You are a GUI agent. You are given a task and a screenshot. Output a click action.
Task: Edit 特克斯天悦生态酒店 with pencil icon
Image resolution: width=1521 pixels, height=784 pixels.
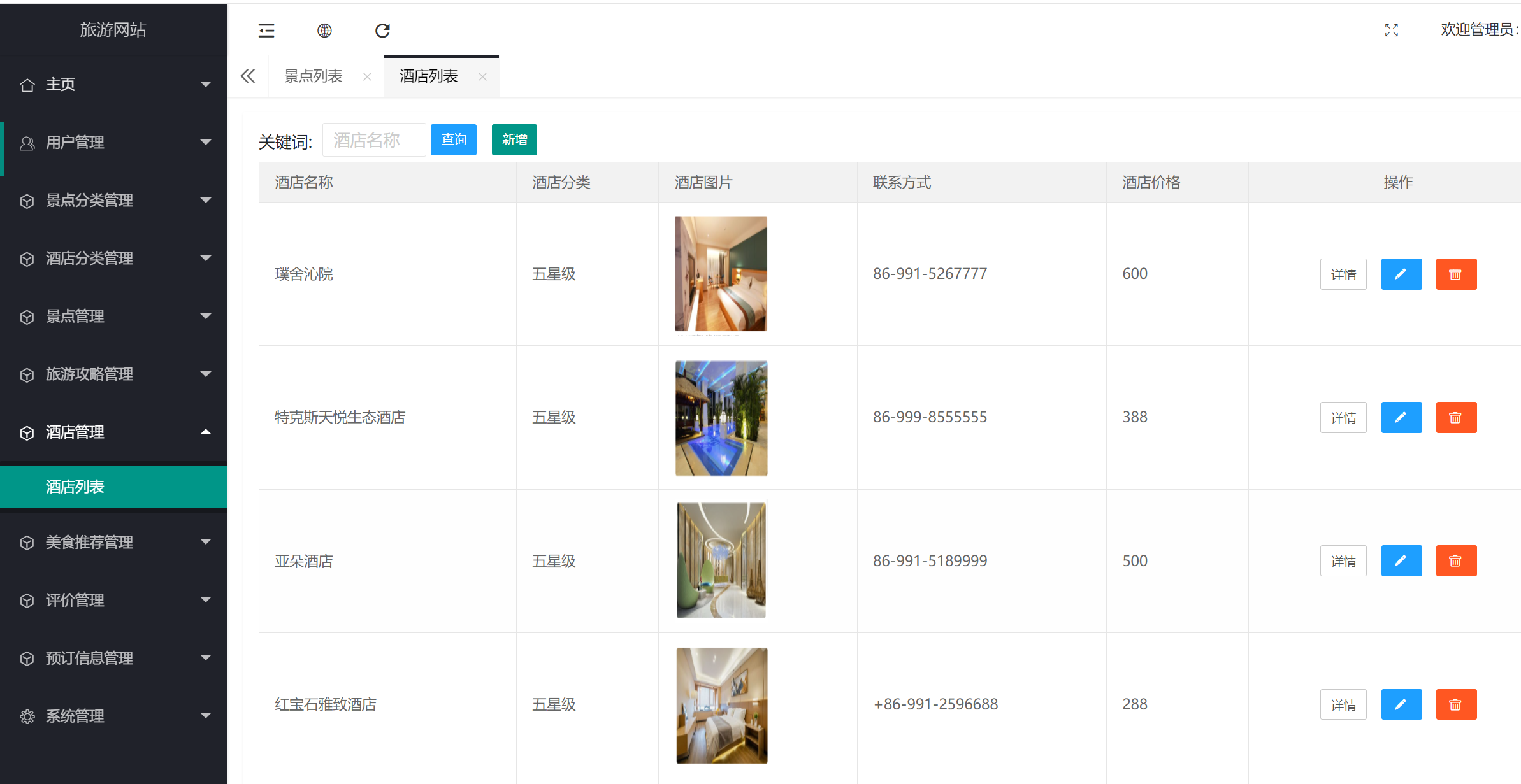[x=1401, y=418]
